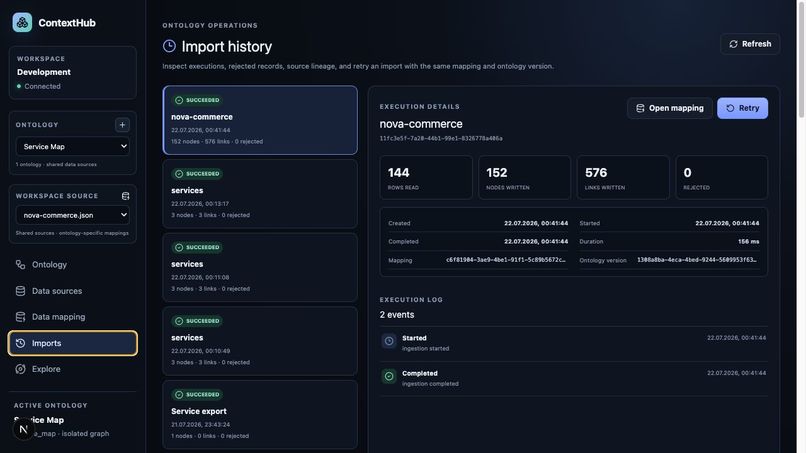Click '1 nodes · 0 links · 0 rejected' summary
Screen dimensions: 806x453
pyautogui.click(x=210, y=436)
